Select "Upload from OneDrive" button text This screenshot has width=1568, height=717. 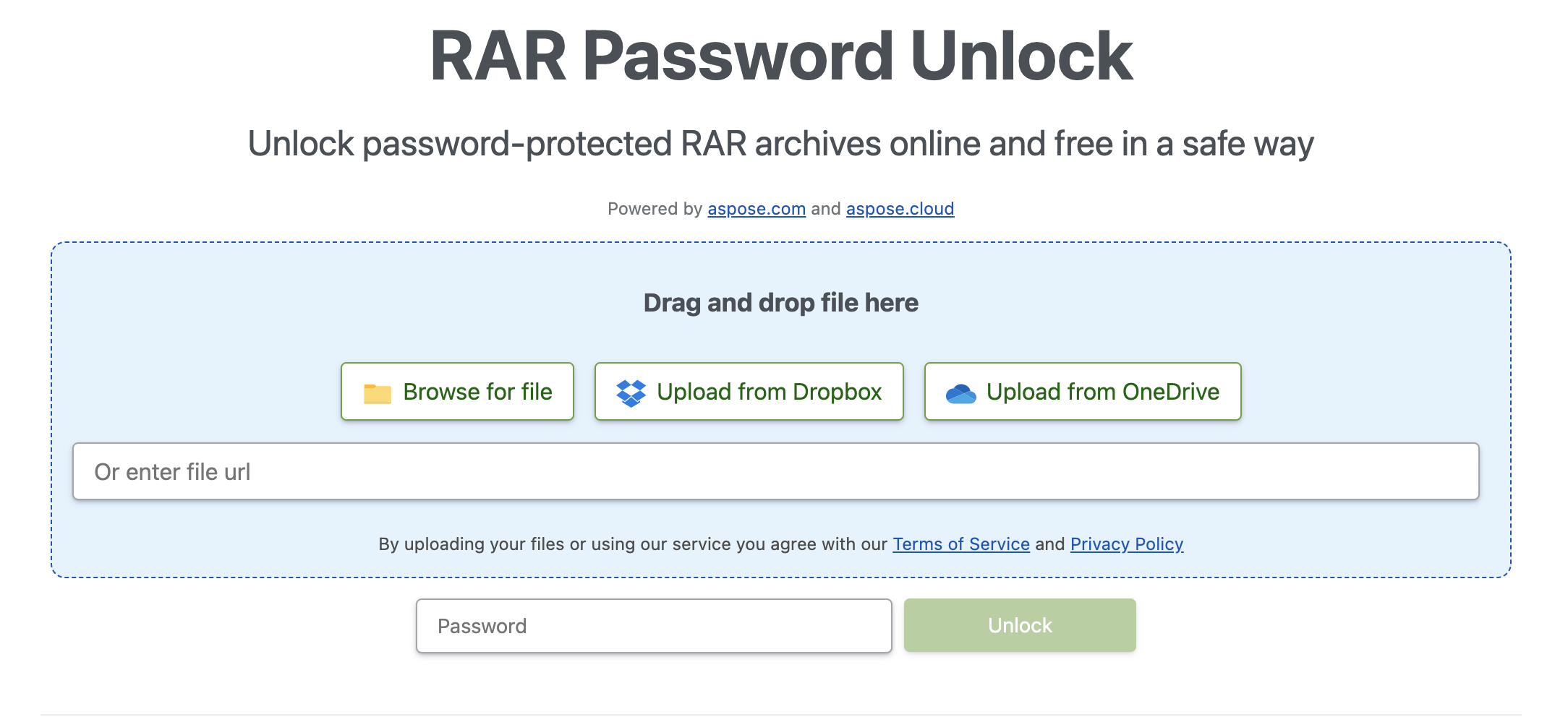(x=1102, y=392)
